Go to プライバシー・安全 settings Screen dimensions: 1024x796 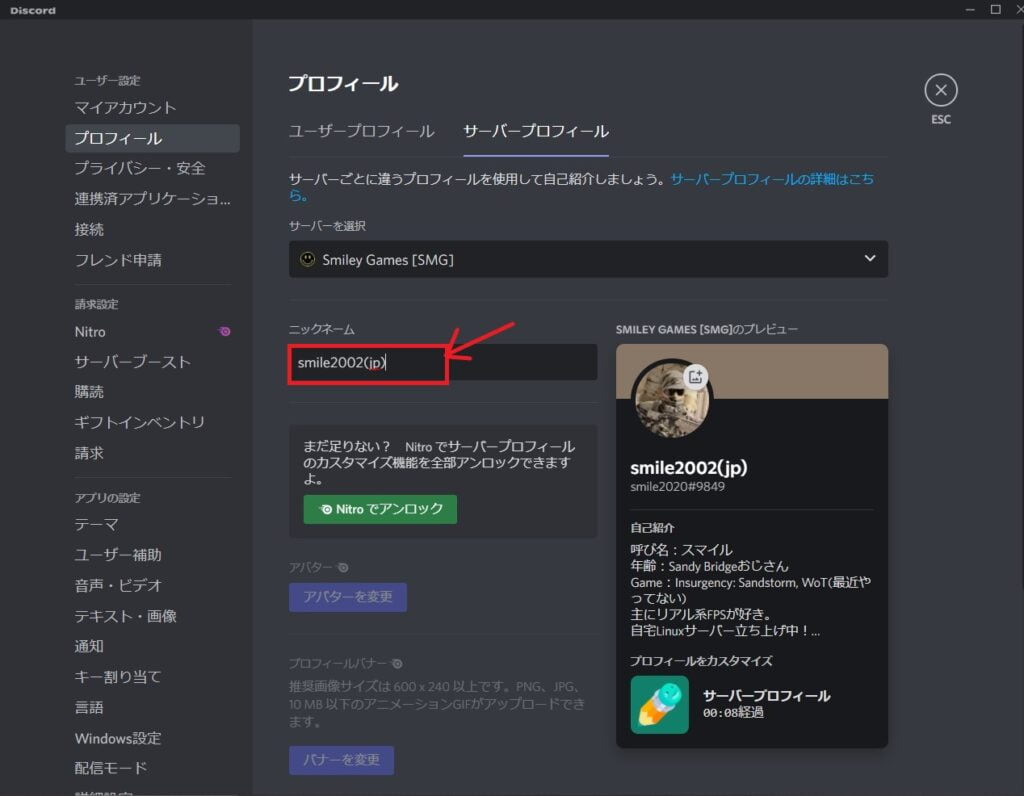point(140,168)
